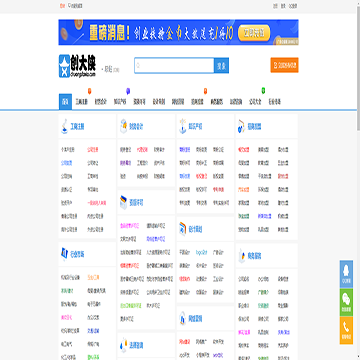
Task: Click the orange button right of search
Action: tap(284, 65)
